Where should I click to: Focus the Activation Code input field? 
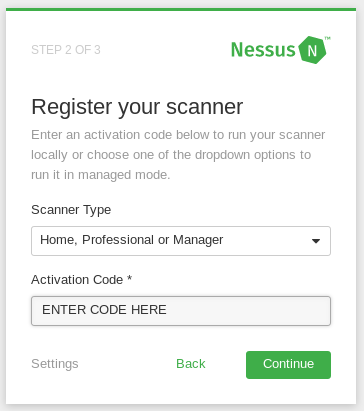click(x=181, y=311)
